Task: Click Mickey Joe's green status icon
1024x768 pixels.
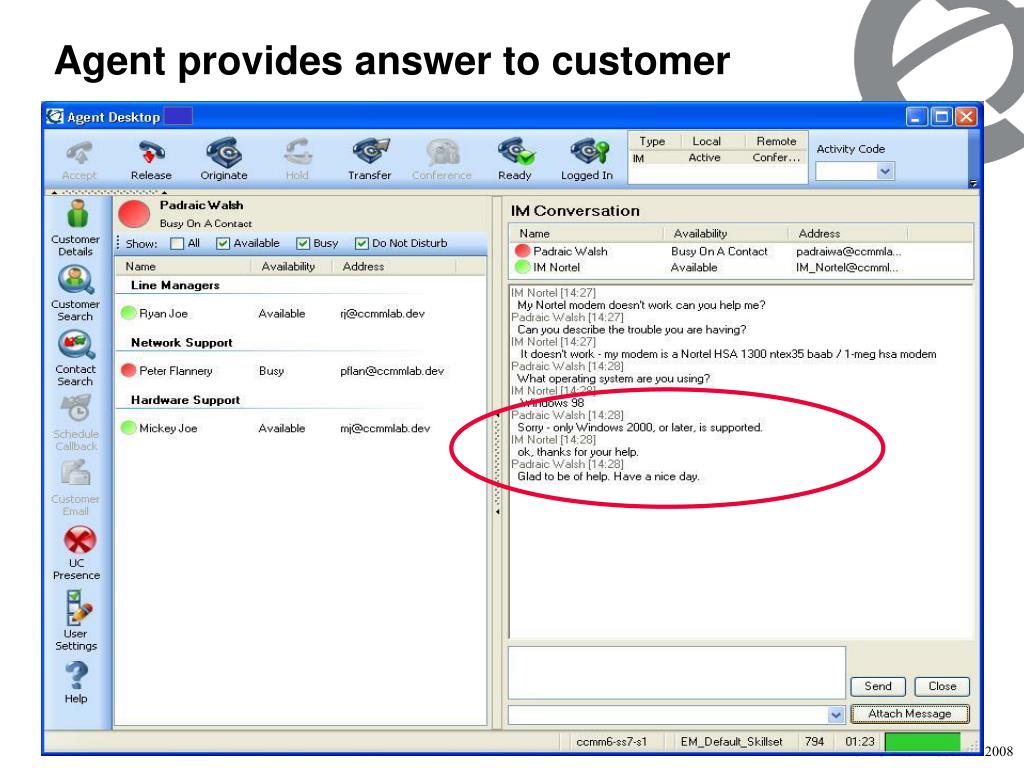Action: tap(129, 428)
